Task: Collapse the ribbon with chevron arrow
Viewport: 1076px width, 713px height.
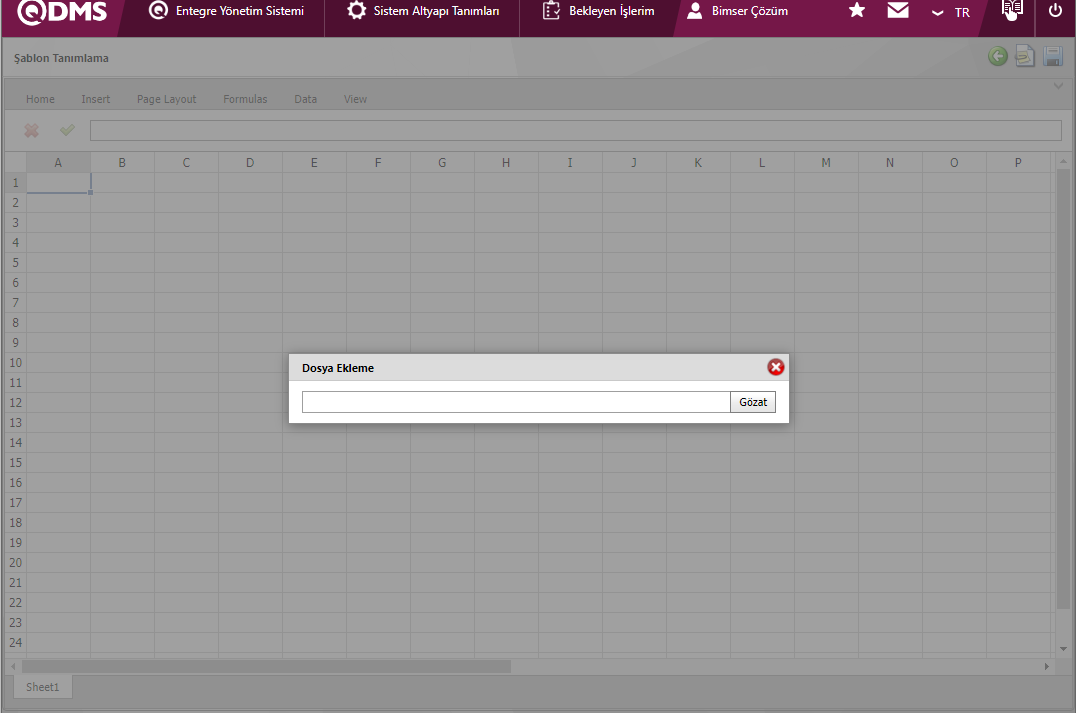Action: [1059, 87]
